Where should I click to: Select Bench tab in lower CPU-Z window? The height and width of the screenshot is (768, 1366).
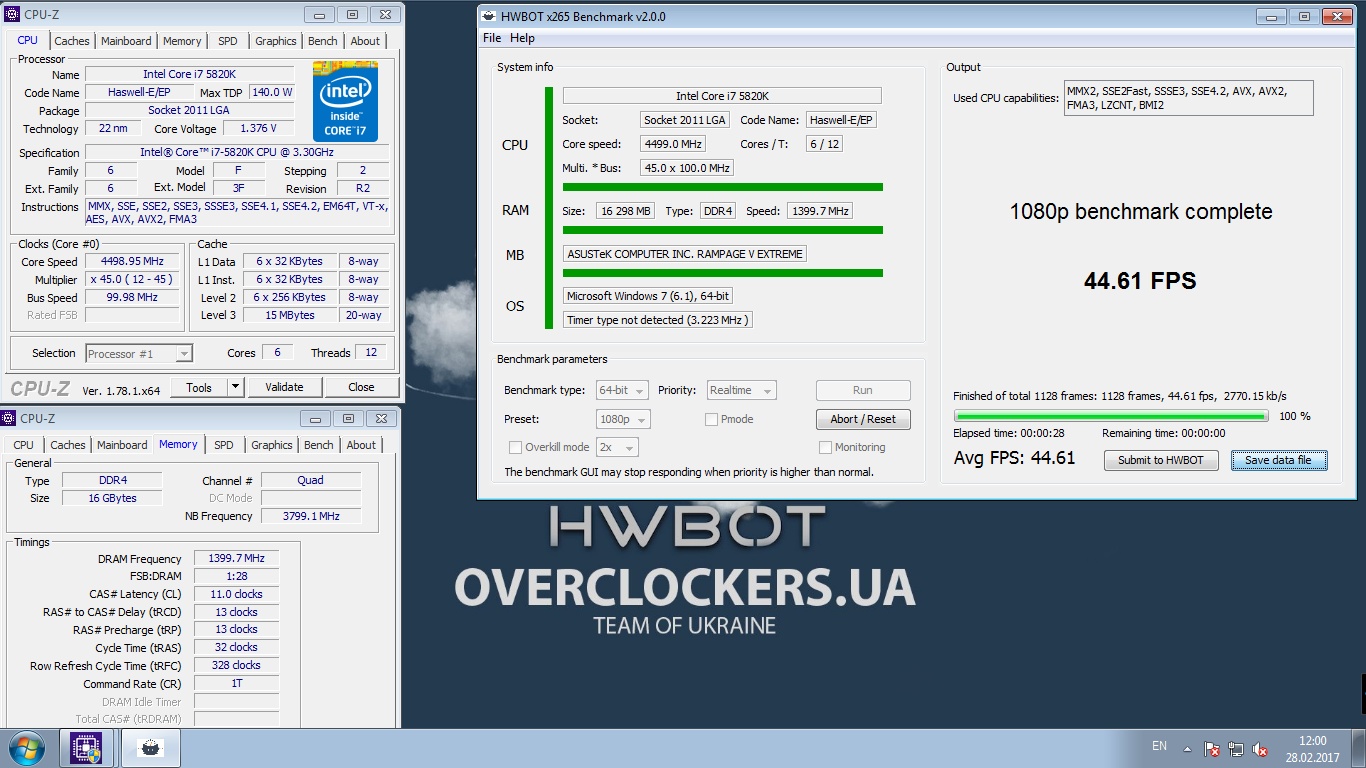click(x=319, y=445)
